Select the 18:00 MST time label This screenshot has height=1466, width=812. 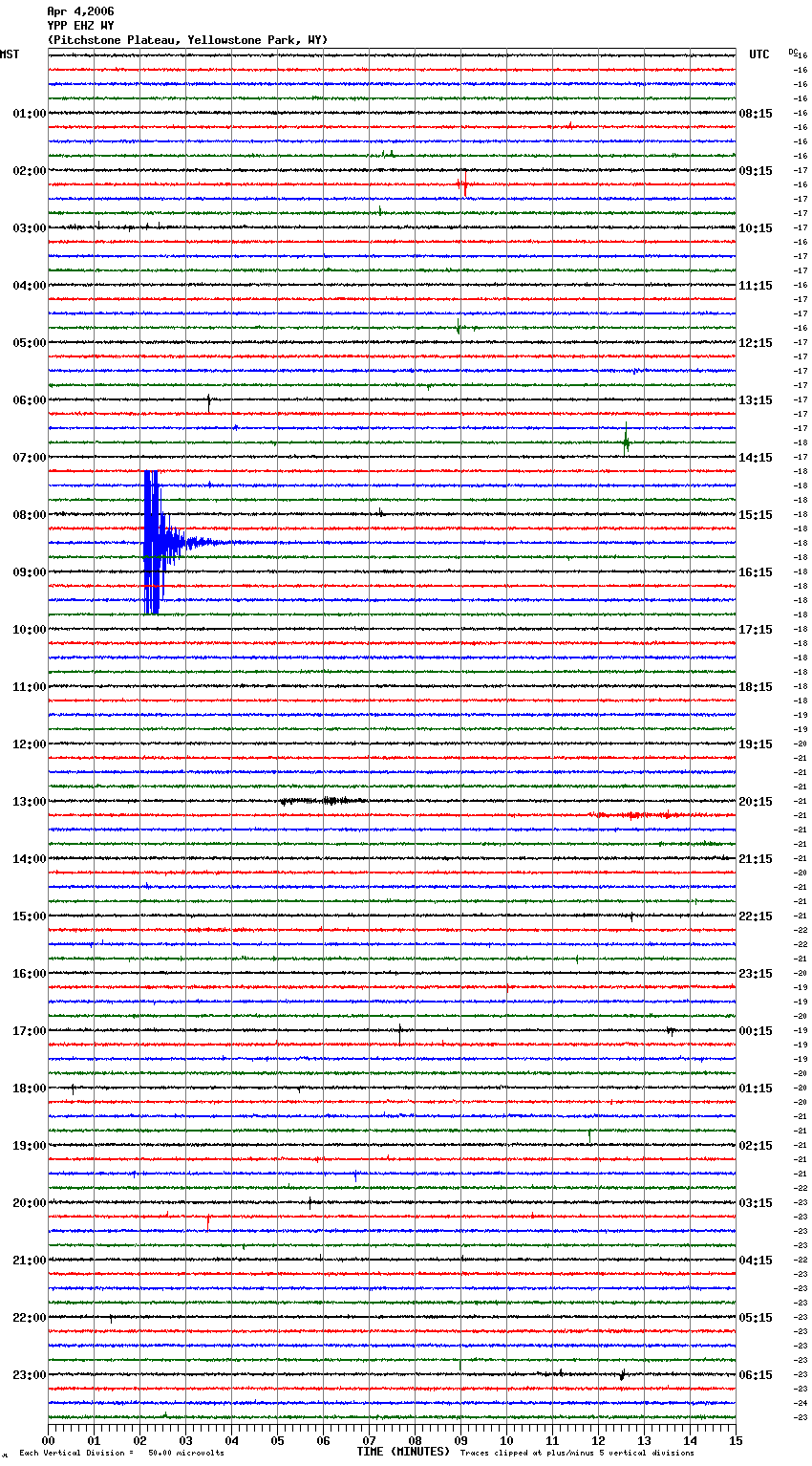(30, 1089)
